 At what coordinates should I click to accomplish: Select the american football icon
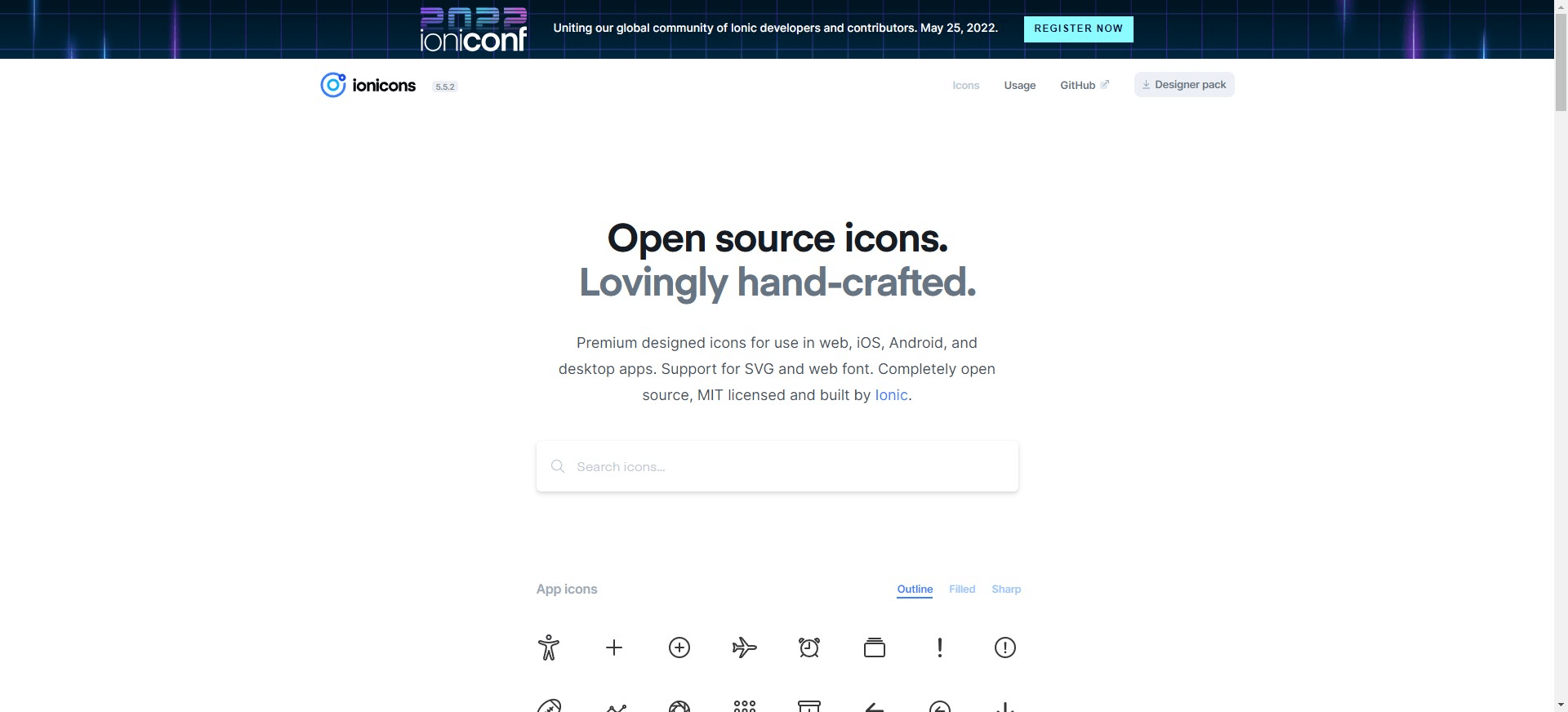[x=549, y=706]
